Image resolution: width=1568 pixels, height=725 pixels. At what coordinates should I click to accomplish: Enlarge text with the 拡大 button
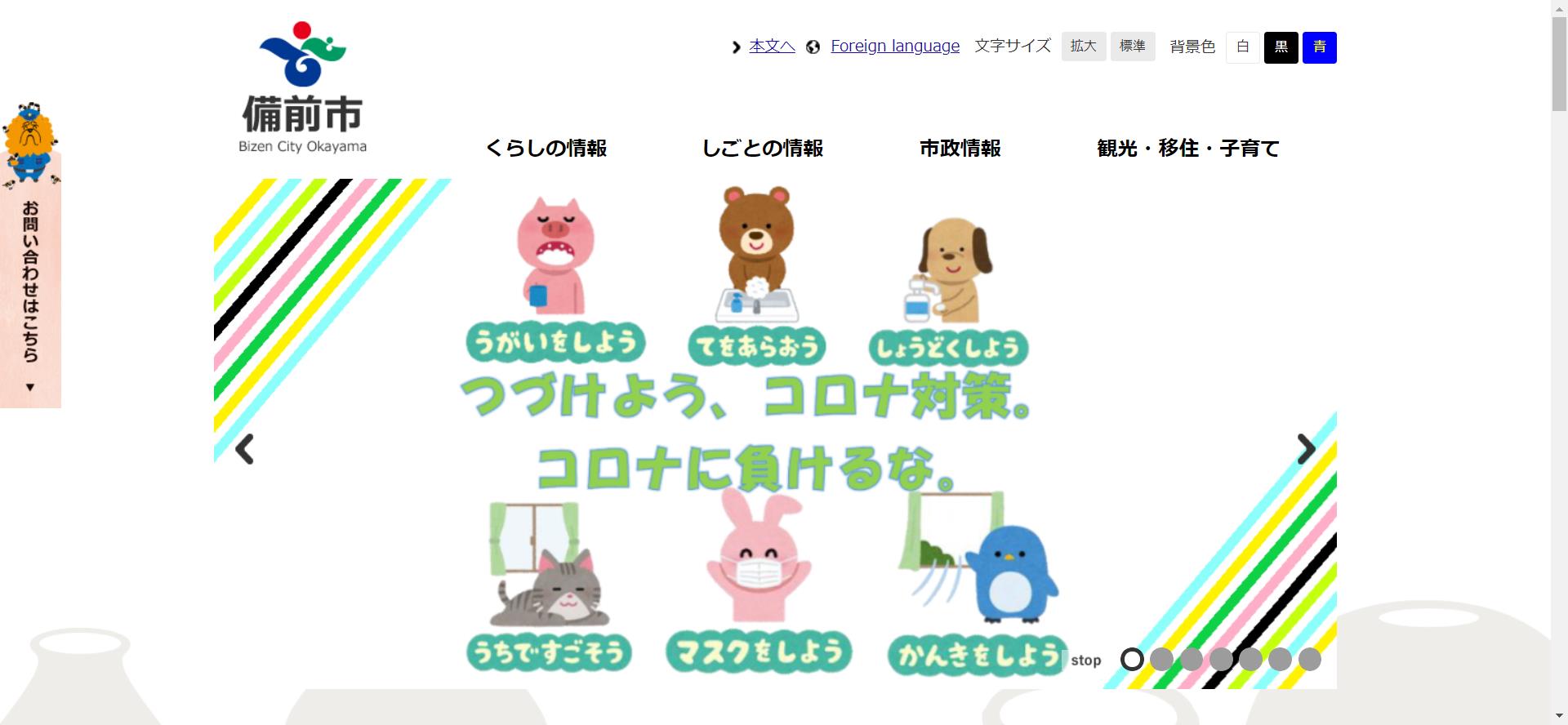(1084, 47)
